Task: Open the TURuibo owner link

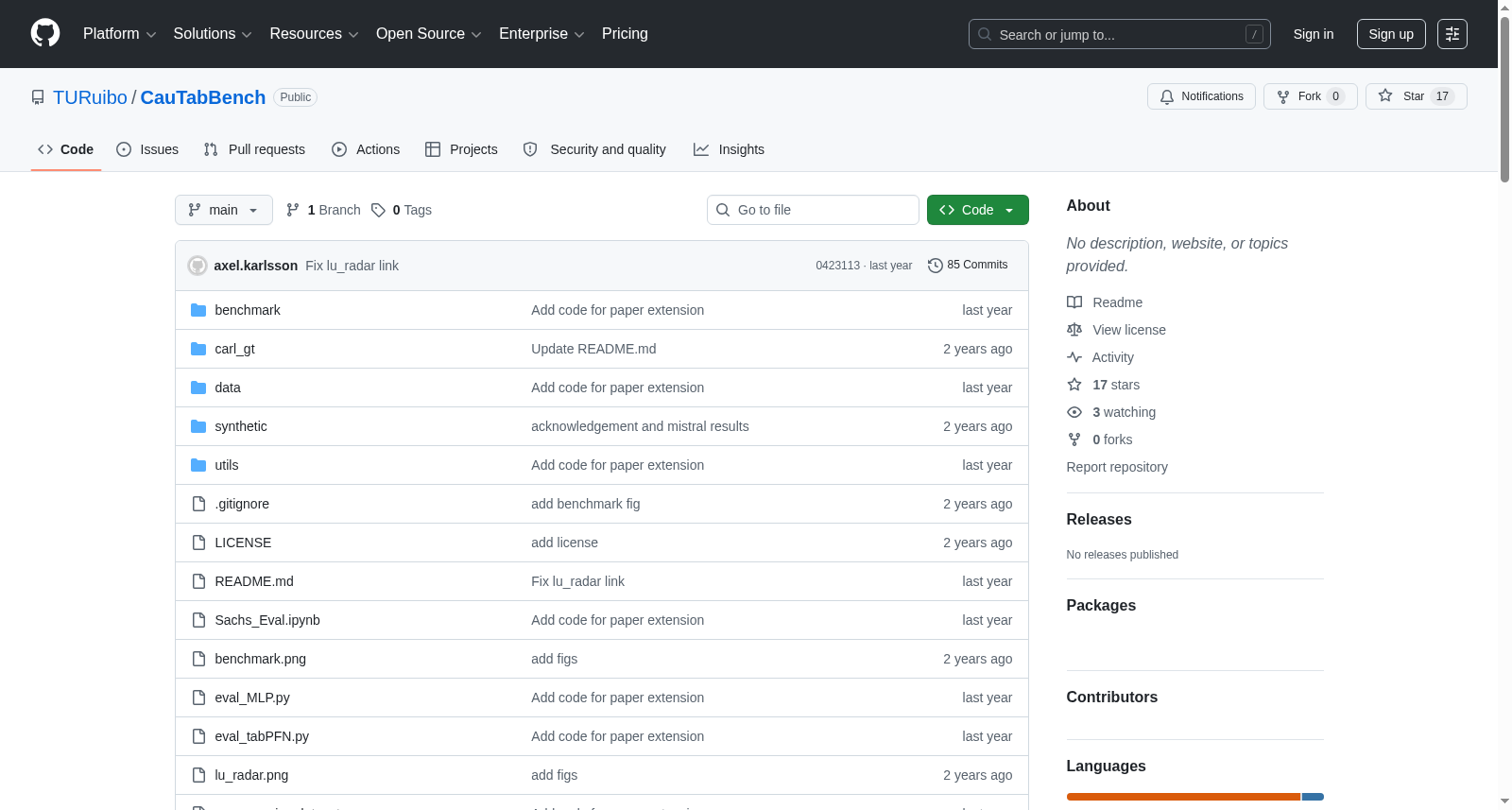Action: (90, 97)
